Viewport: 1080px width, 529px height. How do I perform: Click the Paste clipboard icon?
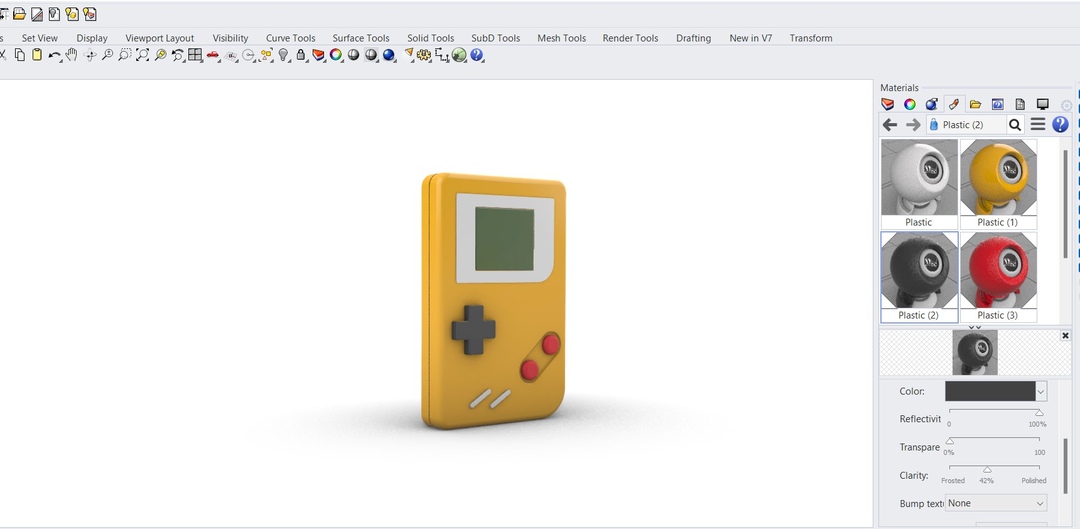(37, 55)
